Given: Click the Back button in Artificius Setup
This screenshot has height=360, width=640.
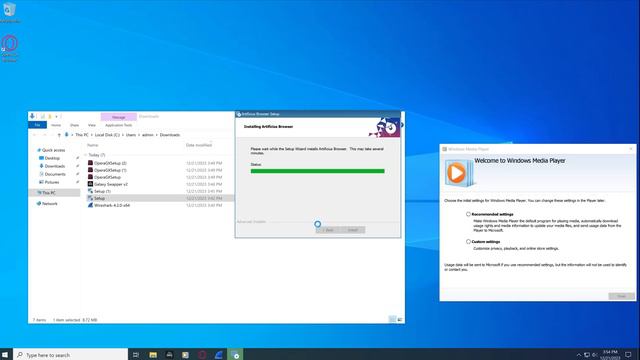Looking at the screenshot, I should (x=328, y=230).
